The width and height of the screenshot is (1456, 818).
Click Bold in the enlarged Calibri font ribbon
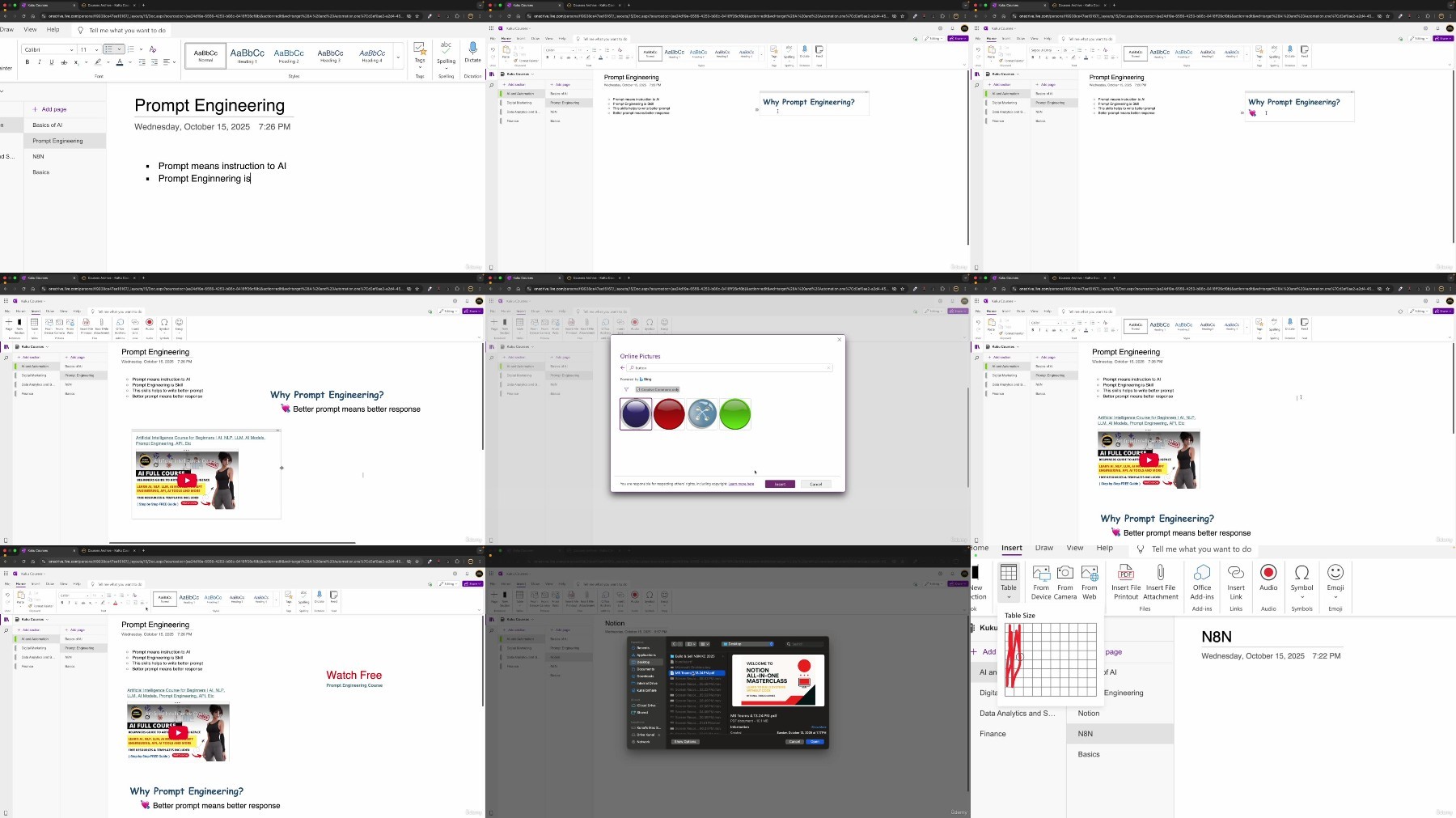[28, 61]
